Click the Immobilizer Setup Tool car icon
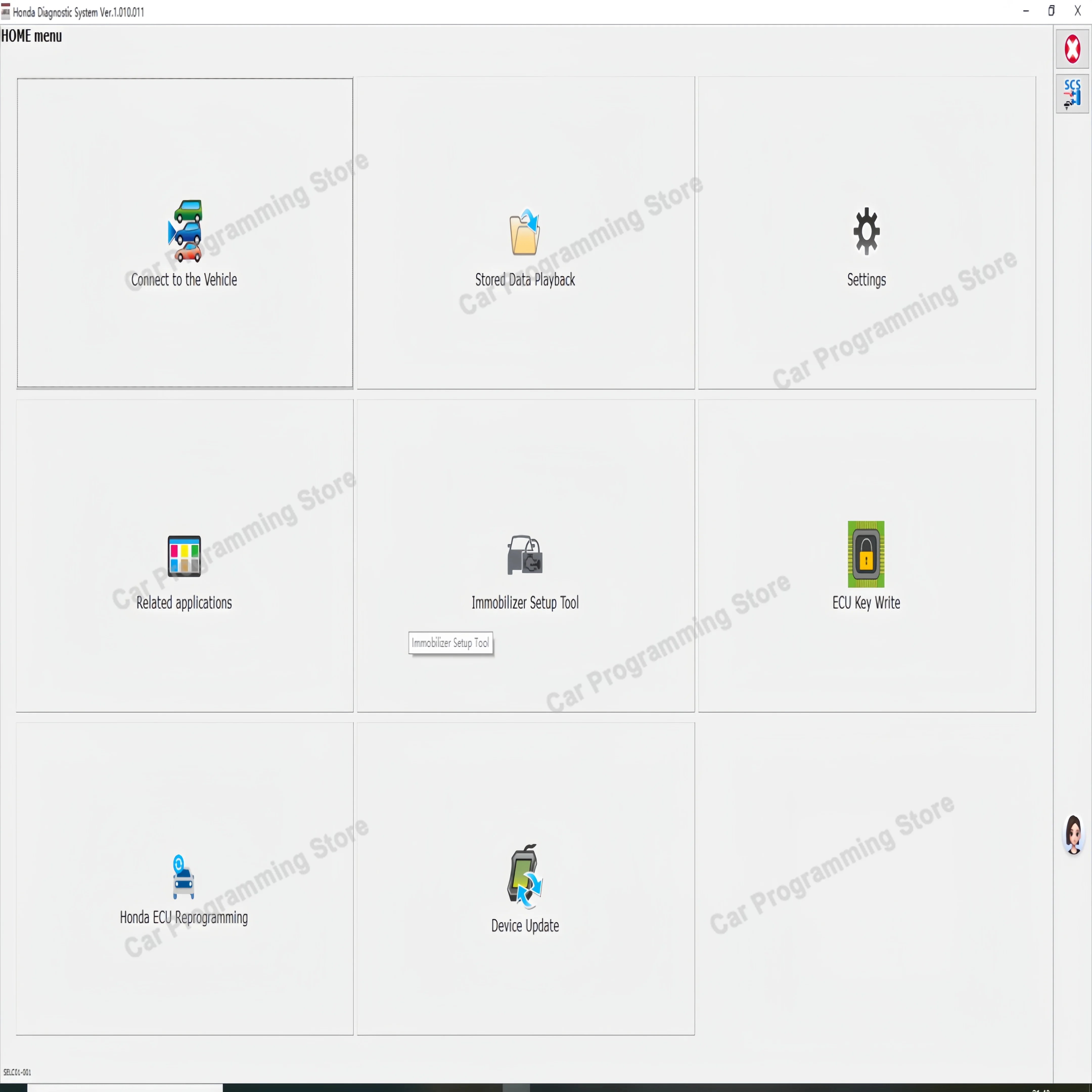Viewport: 1092px width, 1092px height. click(525, 555)
